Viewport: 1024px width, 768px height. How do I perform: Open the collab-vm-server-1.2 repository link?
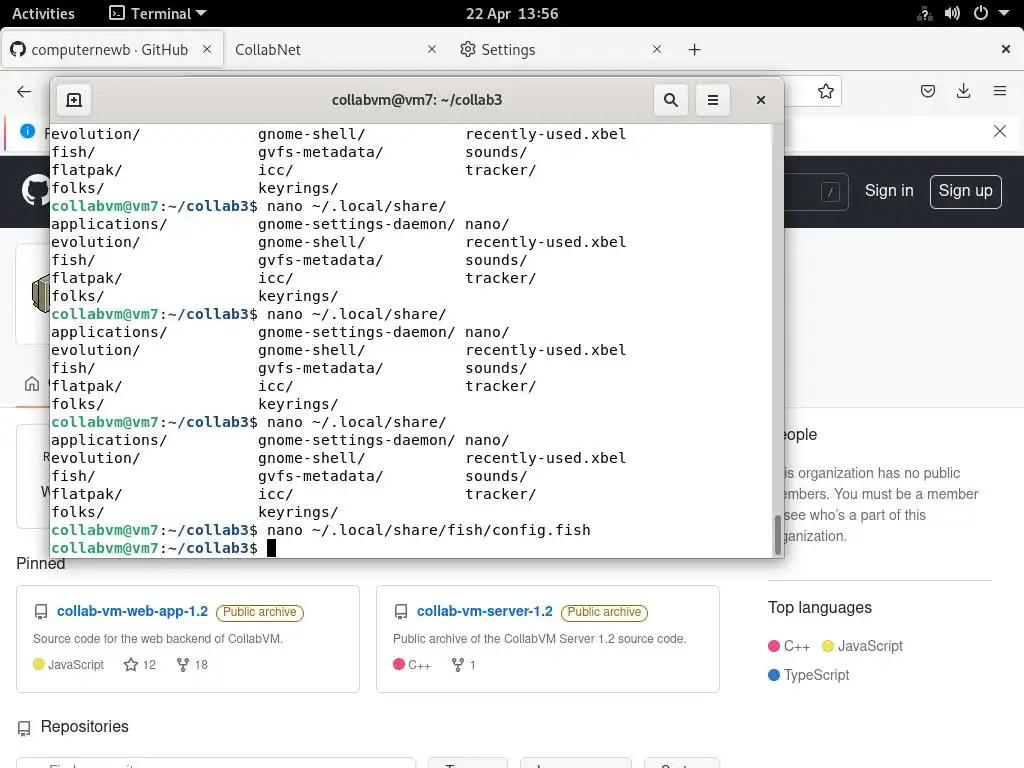485,611
